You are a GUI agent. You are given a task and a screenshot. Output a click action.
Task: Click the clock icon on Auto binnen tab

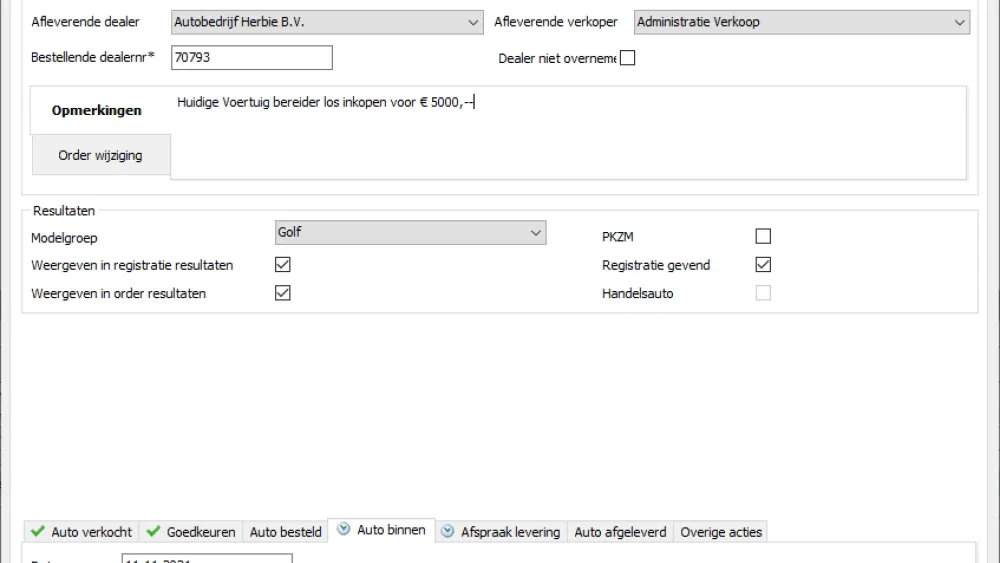point(344,530)
